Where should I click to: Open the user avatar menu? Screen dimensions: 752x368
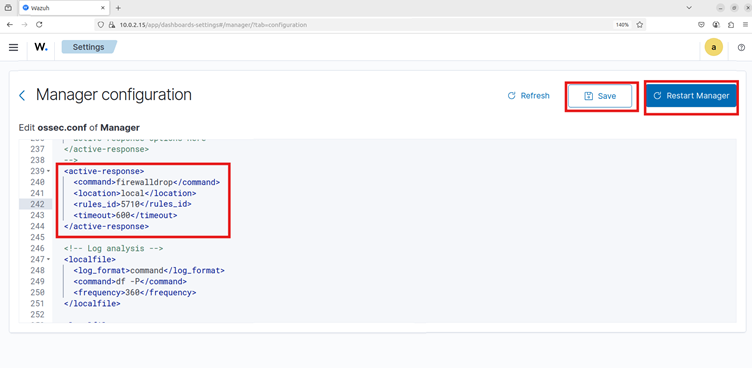714,47
